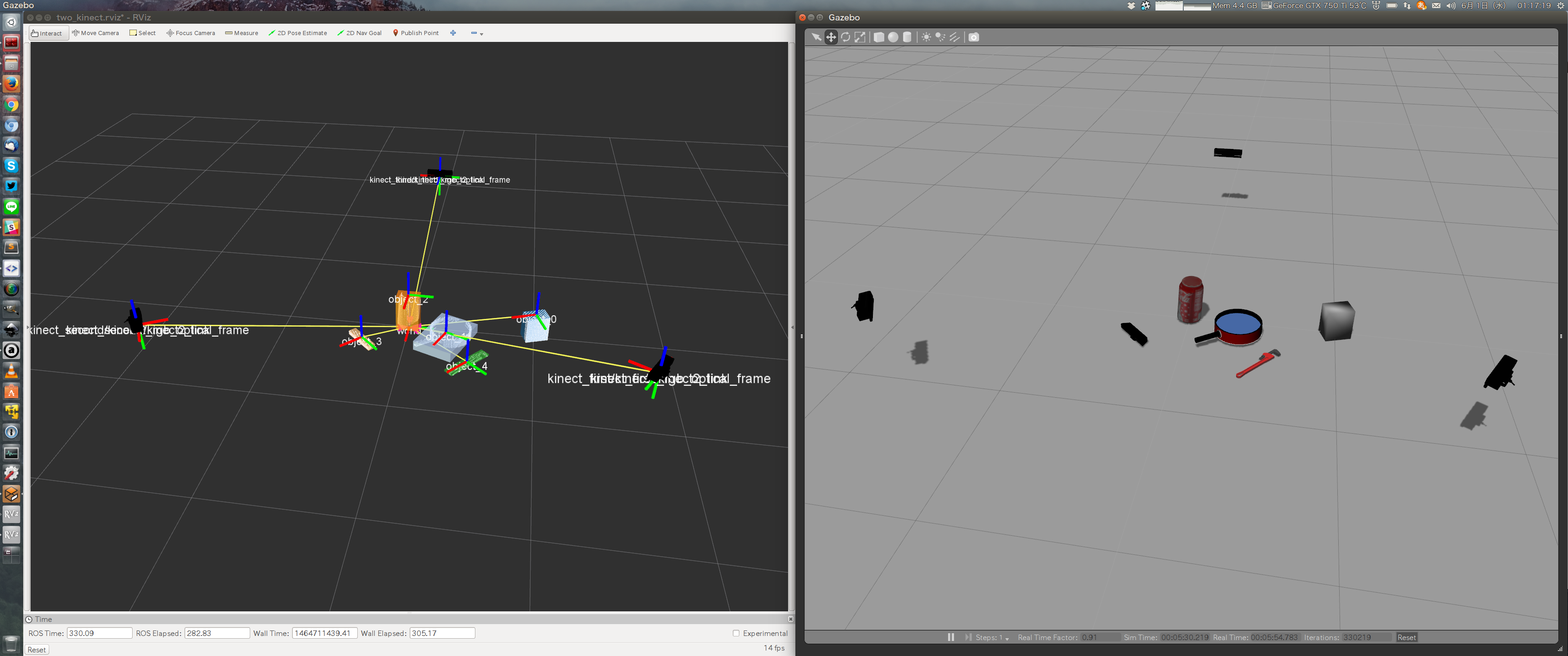Viewport: 1568px width, 656px height.
Task: Take a Gazebo screenshot with camera icon
Action: click(x=973, y=37)
